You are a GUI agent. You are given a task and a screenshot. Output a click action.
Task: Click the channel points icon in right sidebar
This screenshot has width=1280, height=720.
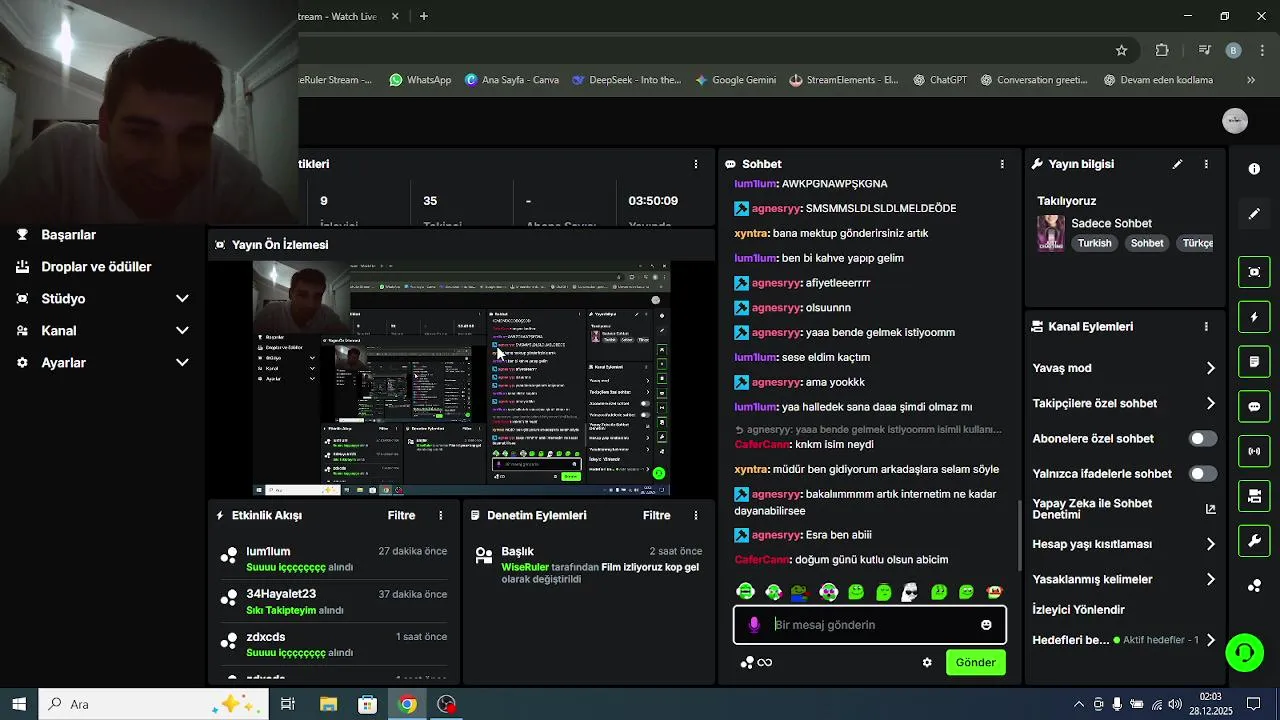click(1254, 586)
